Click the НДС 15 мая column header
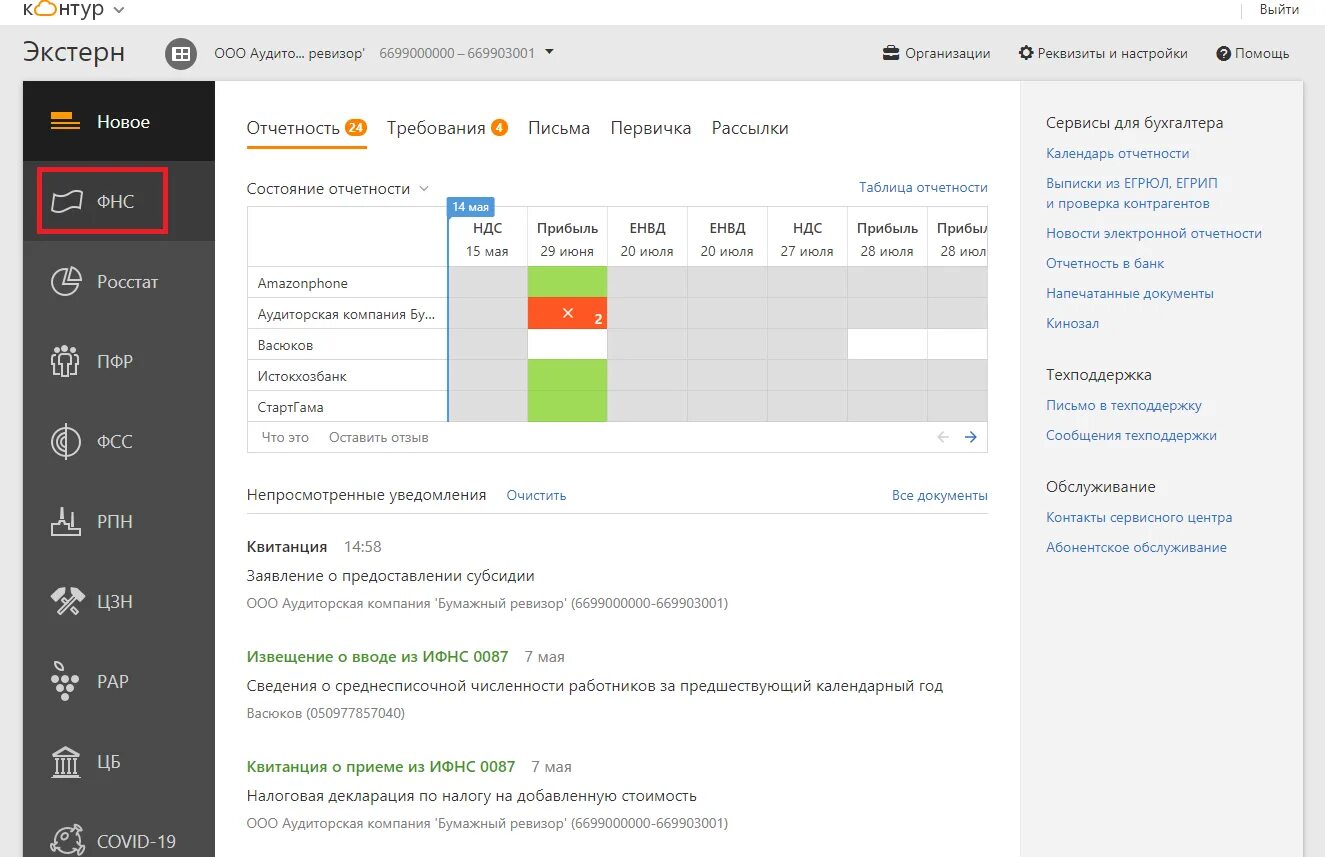The image size is (1325, 857). click(x=487, y=239)
